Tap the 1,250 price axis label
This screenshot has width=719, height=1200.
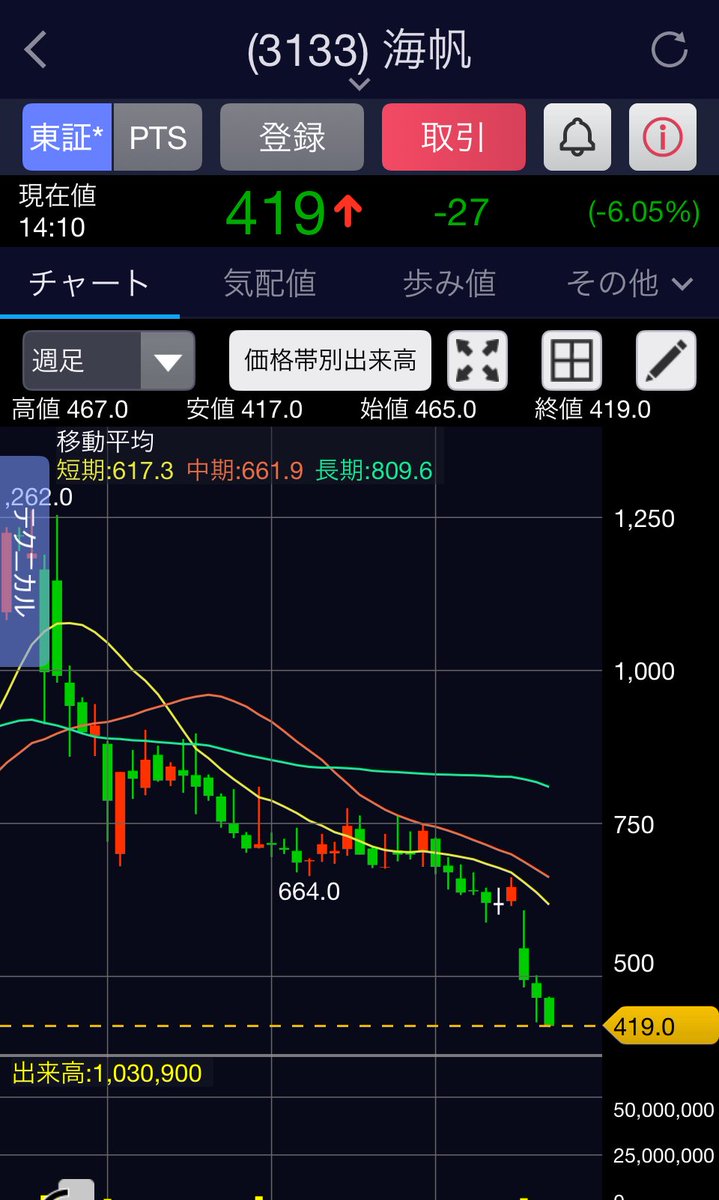coord(644,519)
